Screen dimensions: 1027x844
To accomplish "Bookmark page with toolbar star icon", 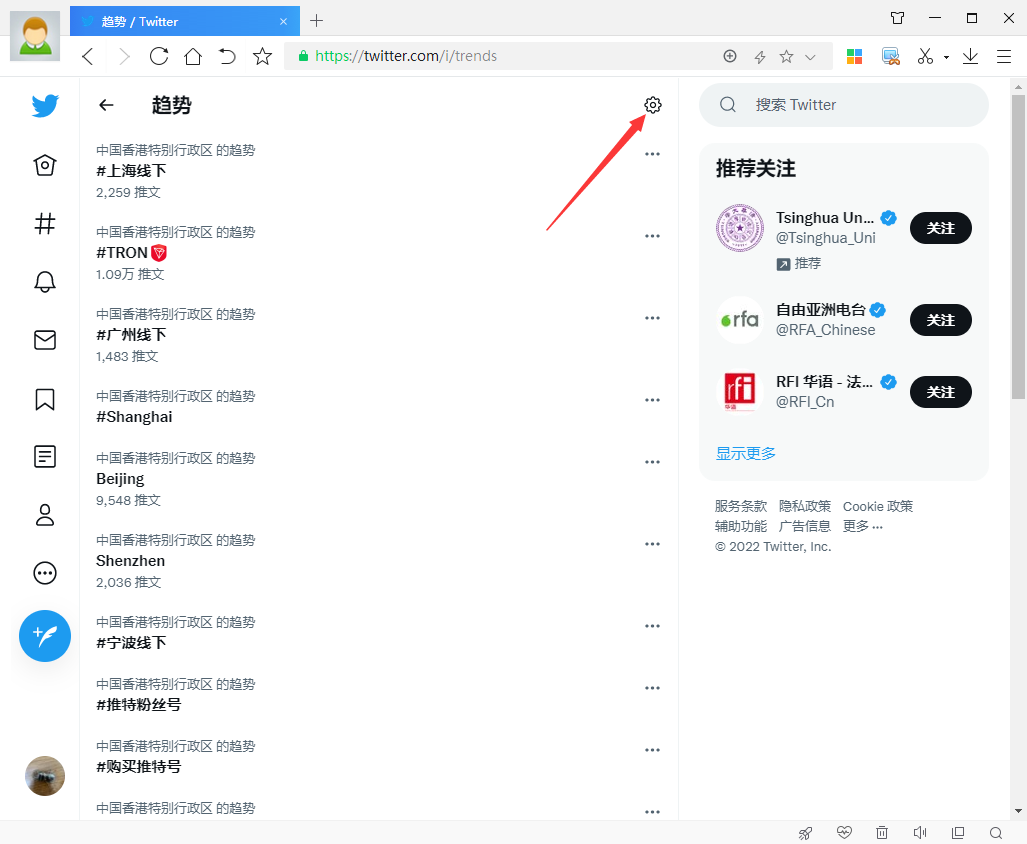I will pos(262,56).
